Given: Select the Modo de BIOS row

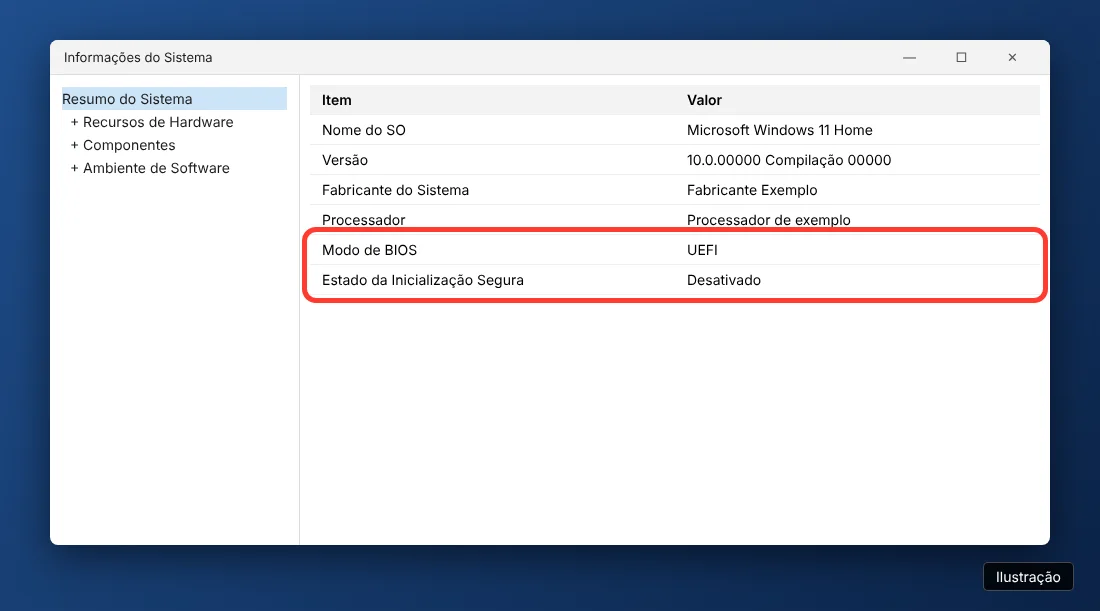Looking at the screenshot, I should [675, 250].
